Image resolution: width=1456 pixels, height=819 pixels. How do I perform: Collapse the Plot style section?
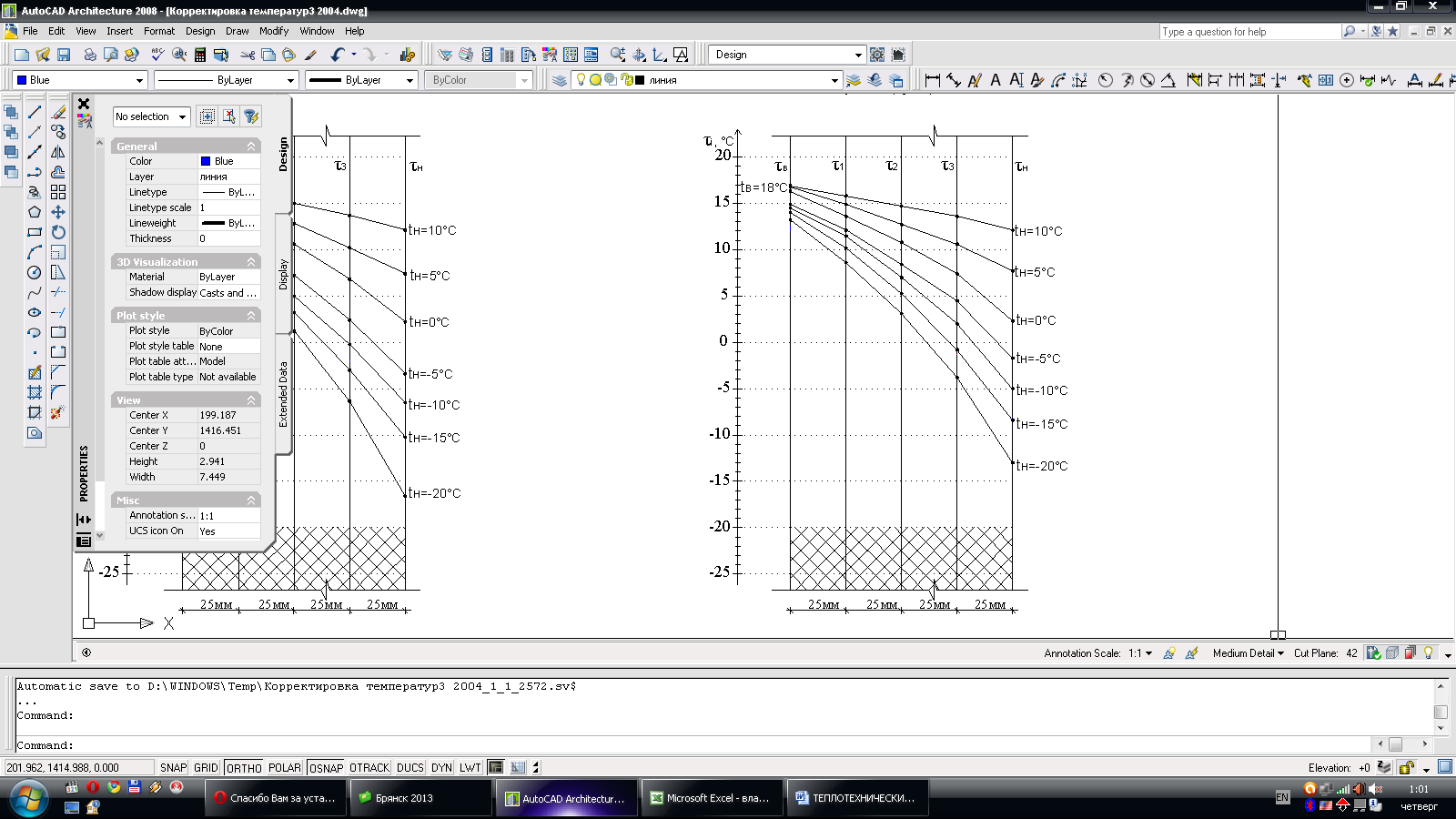point(251,315)
